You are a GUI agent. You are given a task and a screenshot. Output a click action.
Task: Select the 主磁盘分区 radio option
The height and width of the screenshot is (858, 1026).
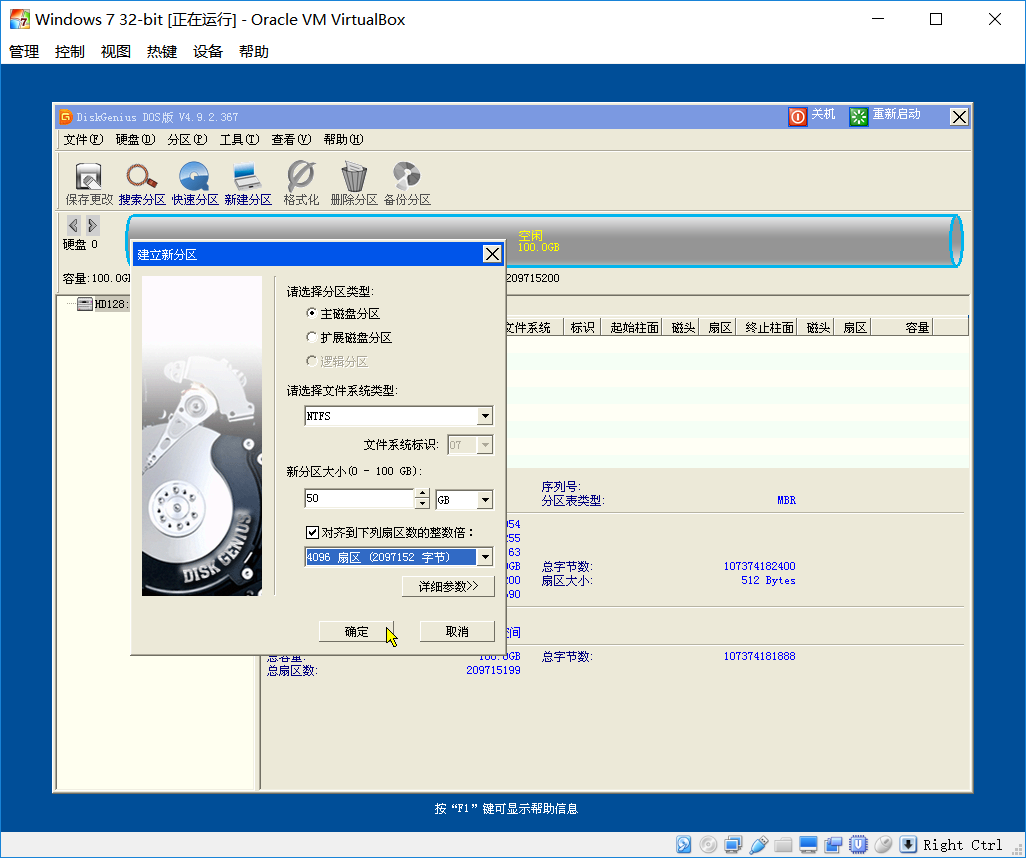[x=311, y=313]
